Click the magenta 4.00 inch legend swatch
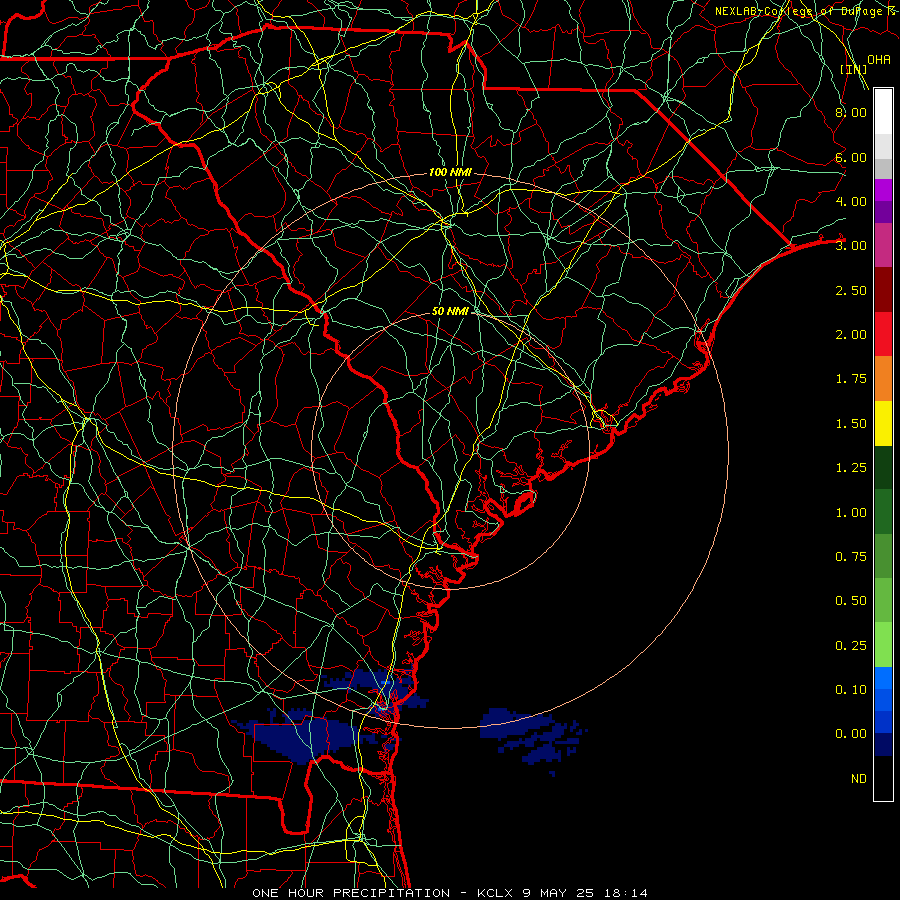This screenshot has width=900, height=900. coord(883,190)
